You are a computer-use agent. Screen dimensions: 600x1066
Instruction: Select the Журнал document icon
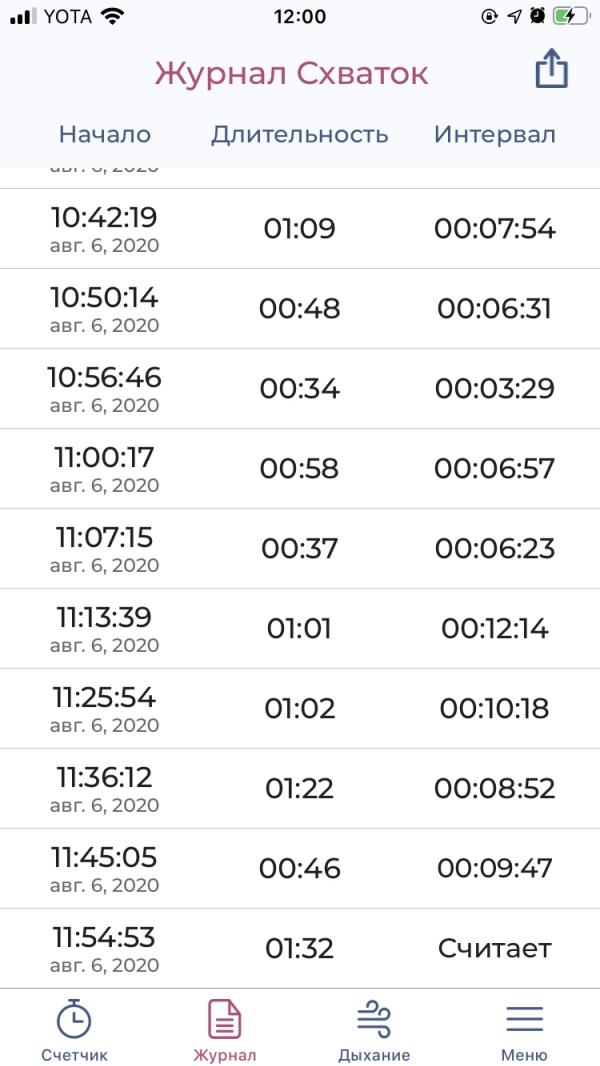[224, 1020]
